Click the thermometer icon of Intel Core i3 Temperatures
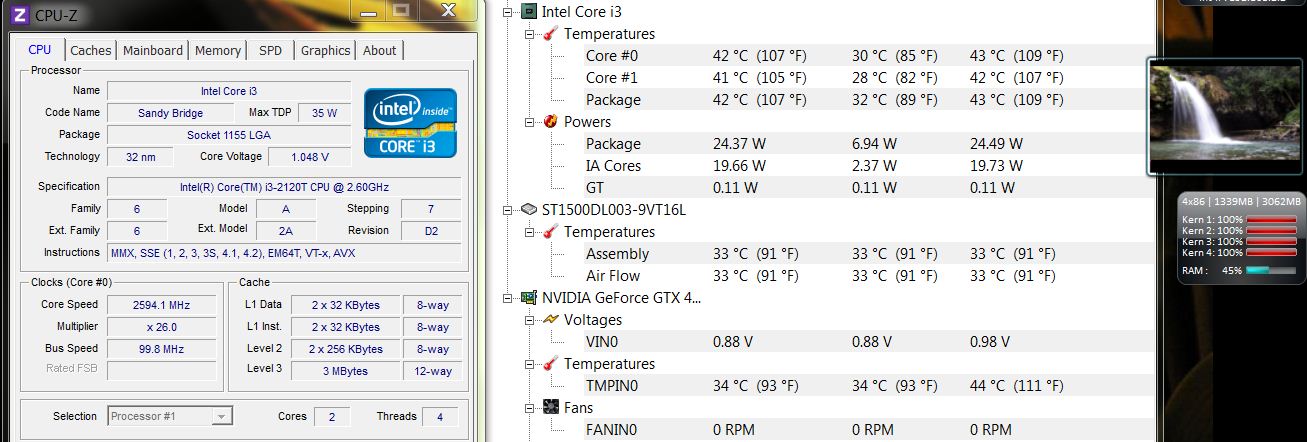Screen dimensions: 1307x442 (x=549, y=34)
